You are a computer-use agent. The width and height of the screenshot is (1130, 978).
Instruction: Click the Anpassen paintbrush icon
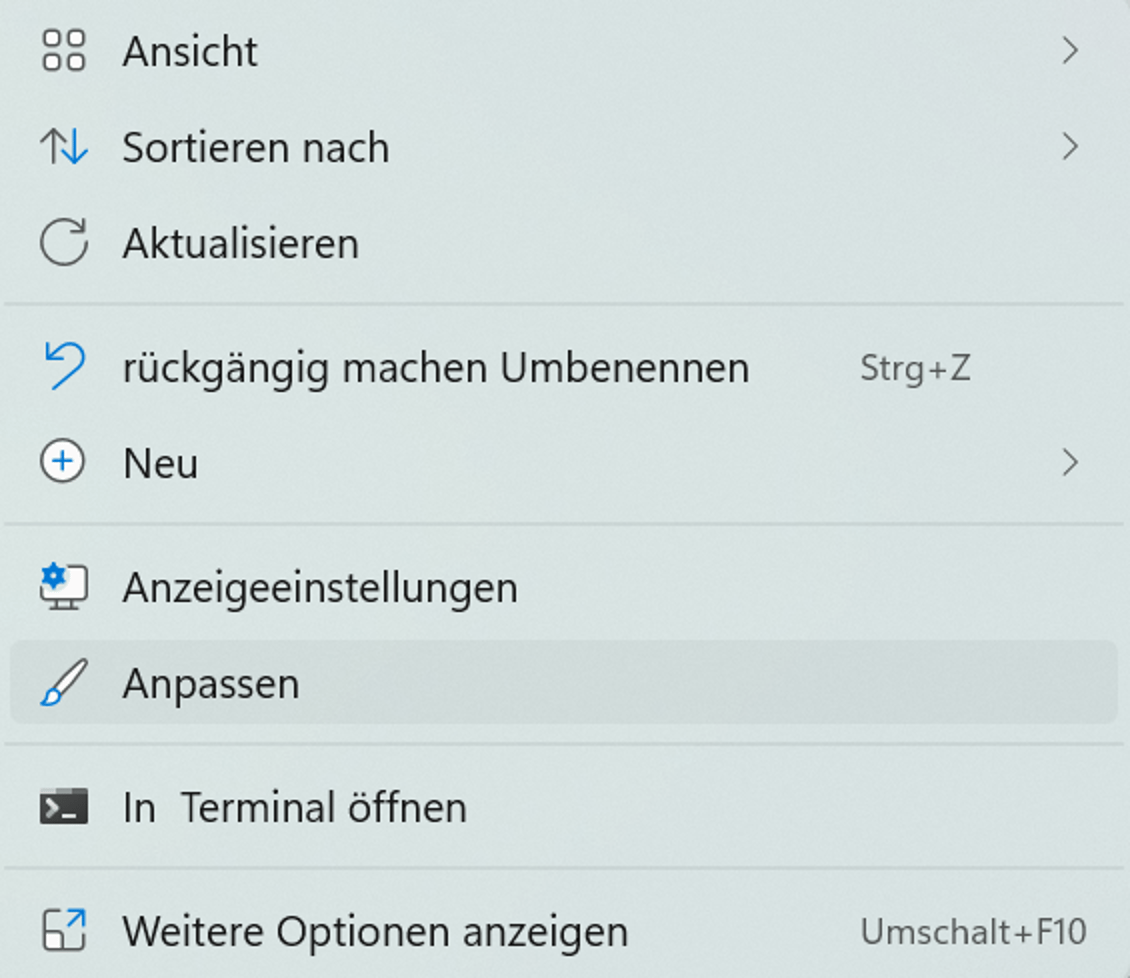(x=62, y=682)
